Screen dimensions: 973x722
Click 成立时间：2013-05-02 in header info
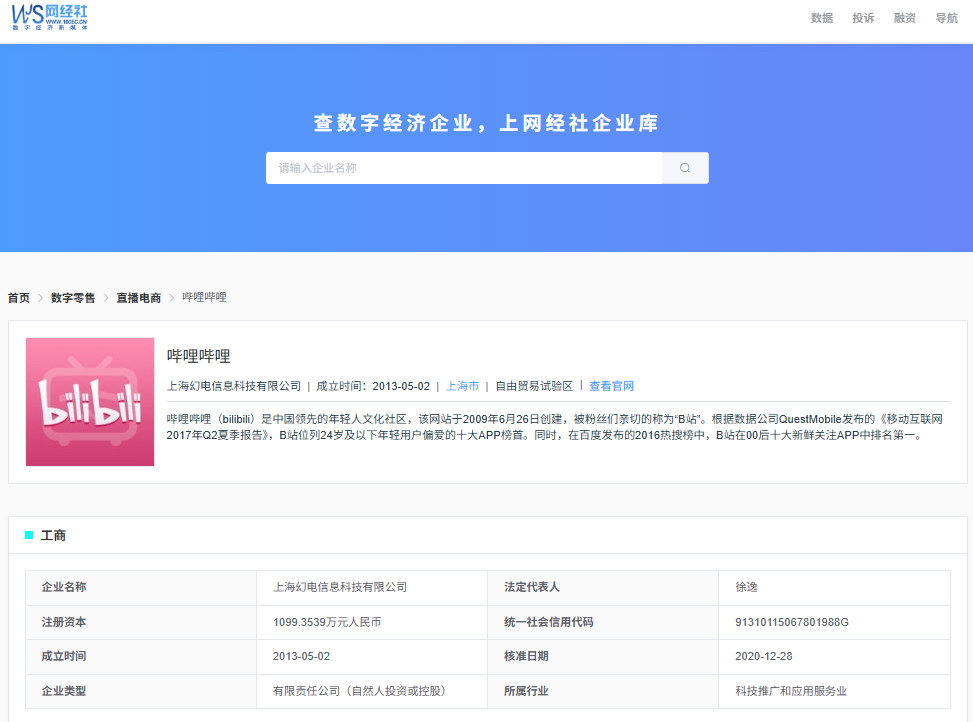(x=373, y=386)
